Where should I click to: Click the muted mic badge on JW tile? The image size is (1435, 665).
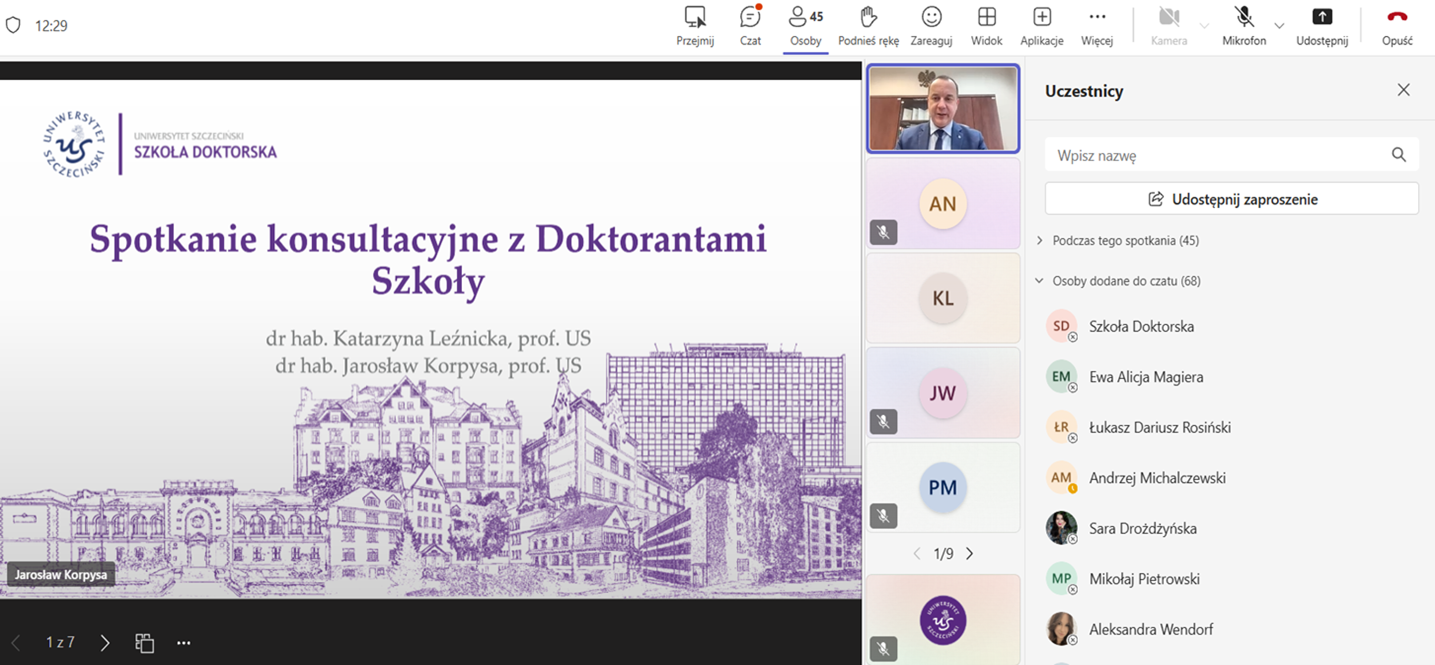[x=883, y=422]
